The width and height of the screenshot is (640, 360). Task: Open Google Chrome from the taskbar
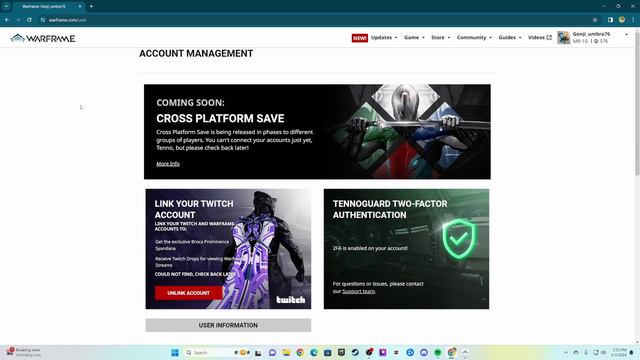click(300, 352)
